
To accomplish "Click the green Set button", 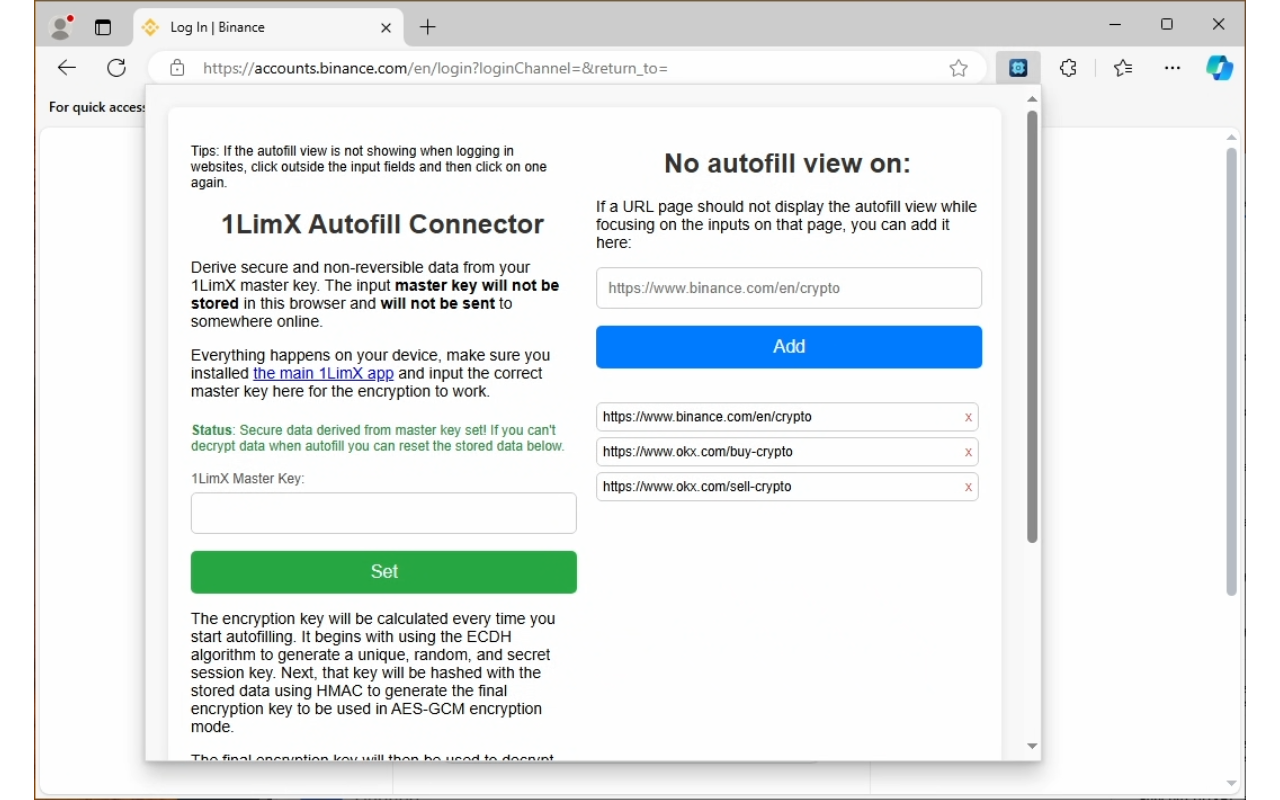I will (384, 572).
